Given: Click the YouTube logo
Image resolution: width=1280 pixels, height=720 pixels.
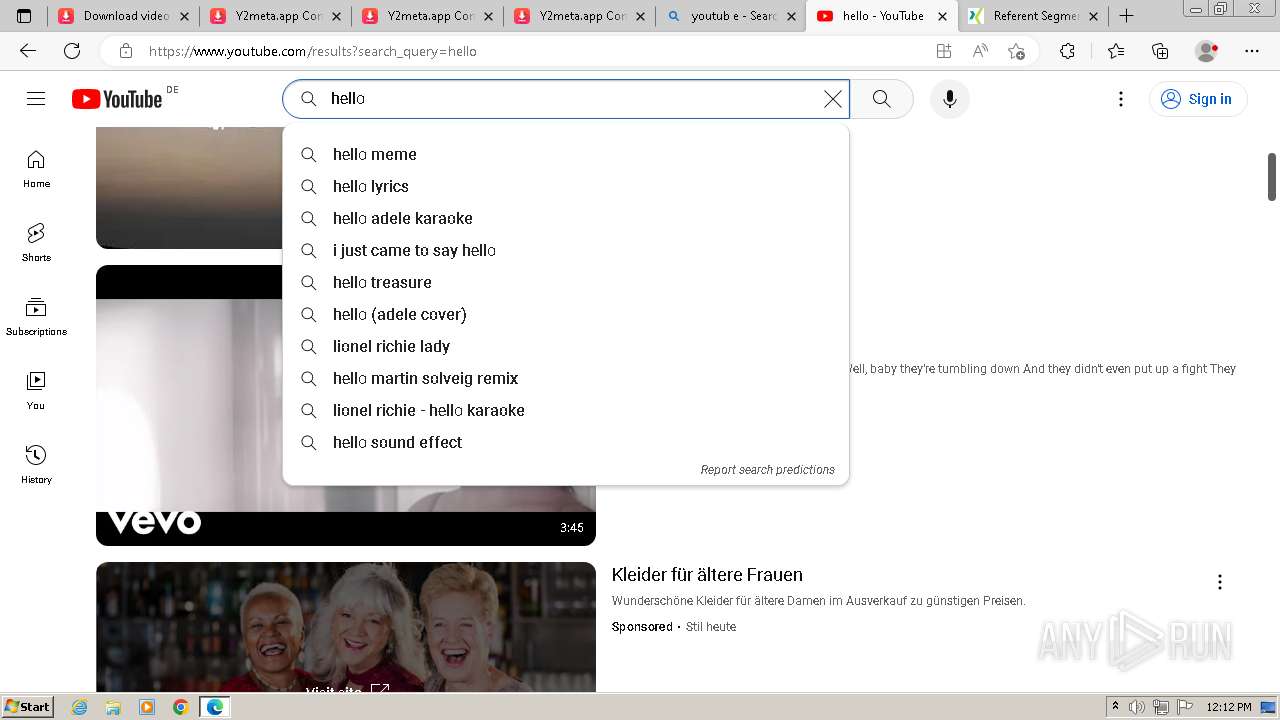Looking at the screenshot, I should (117, 98).
